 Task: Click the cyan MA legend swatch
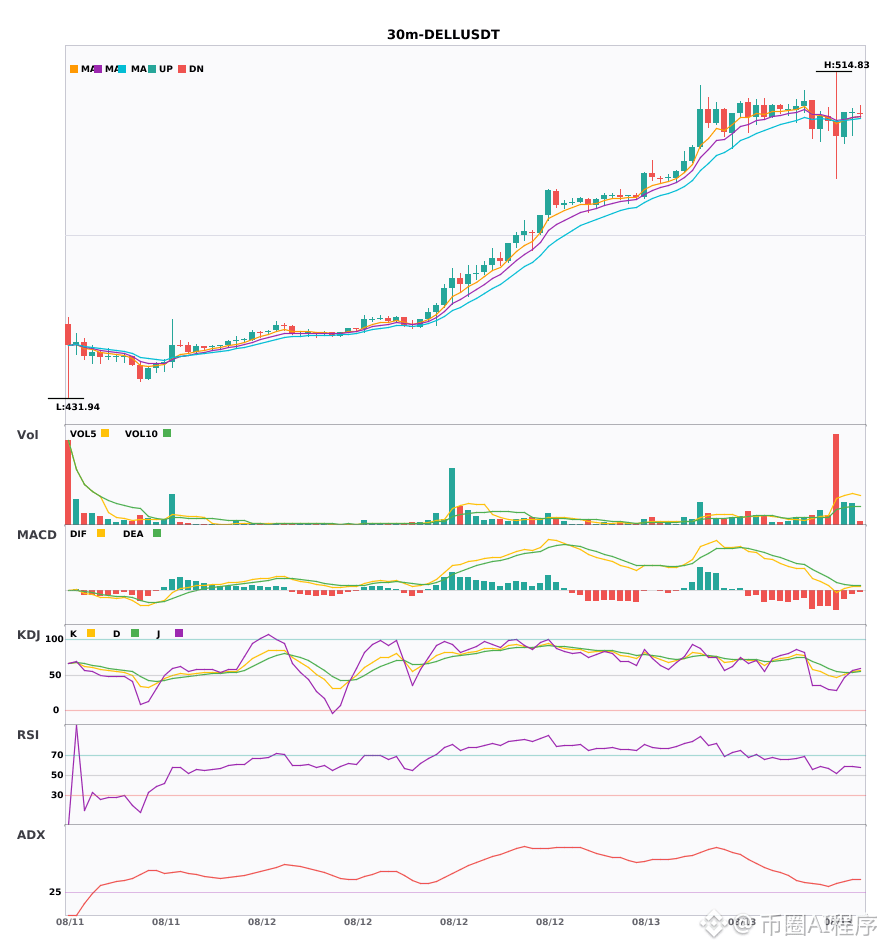click(122, 69)
